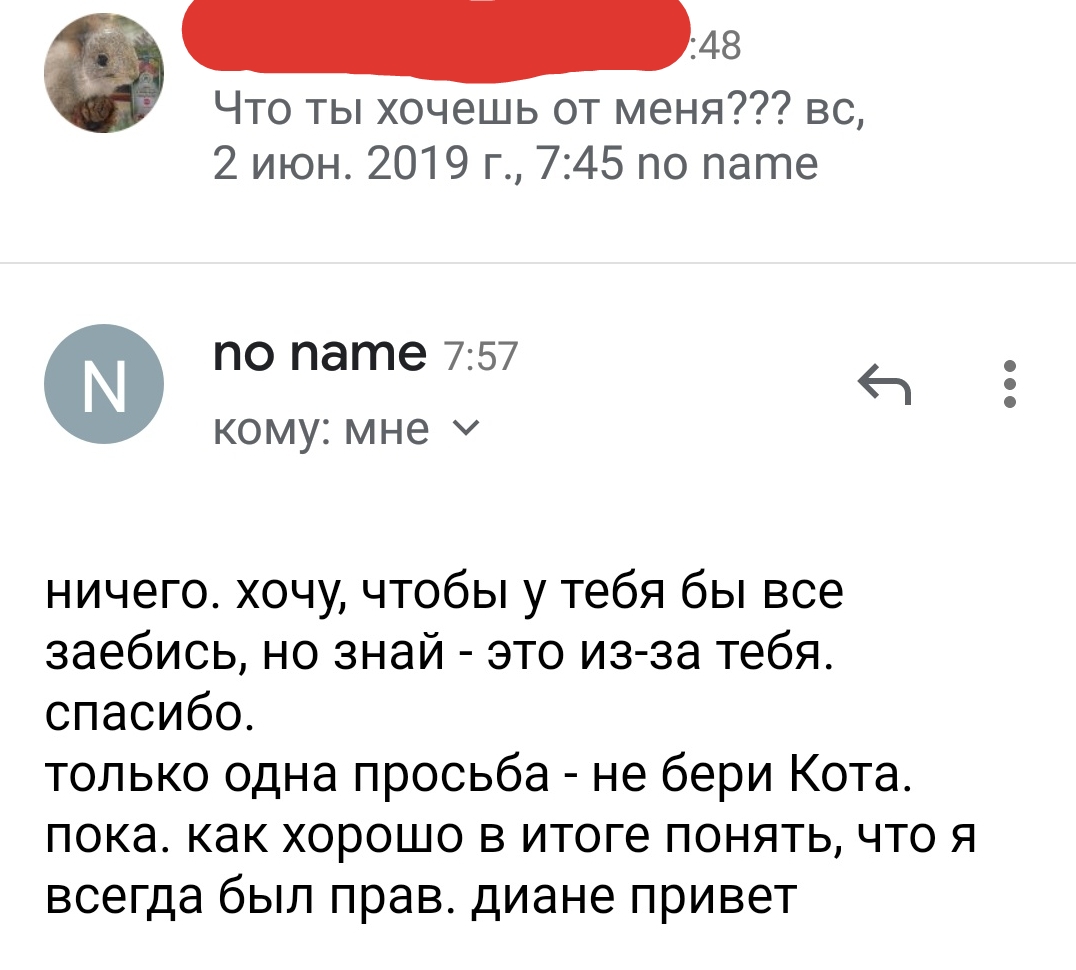
Task: Tap the red redacted sender name
Action: click(437, 40)
